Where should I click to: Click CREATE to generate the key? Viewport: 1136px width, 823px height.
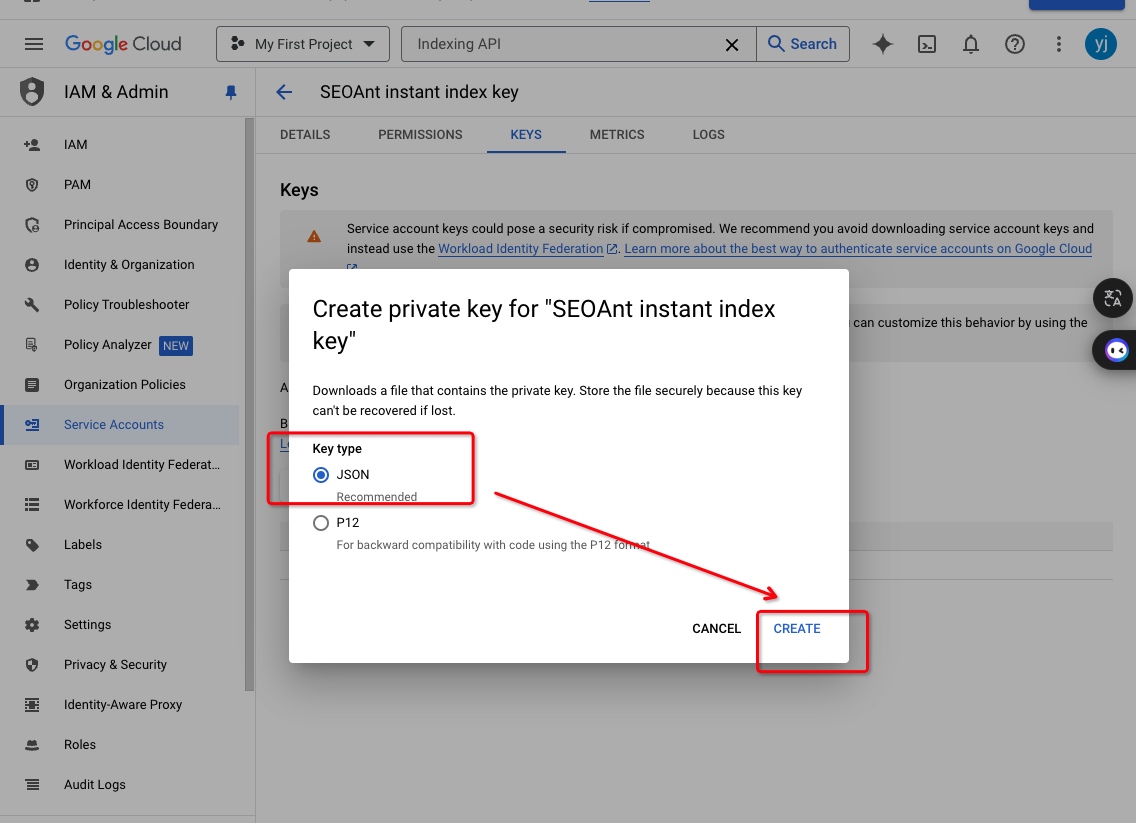[797, 629]
